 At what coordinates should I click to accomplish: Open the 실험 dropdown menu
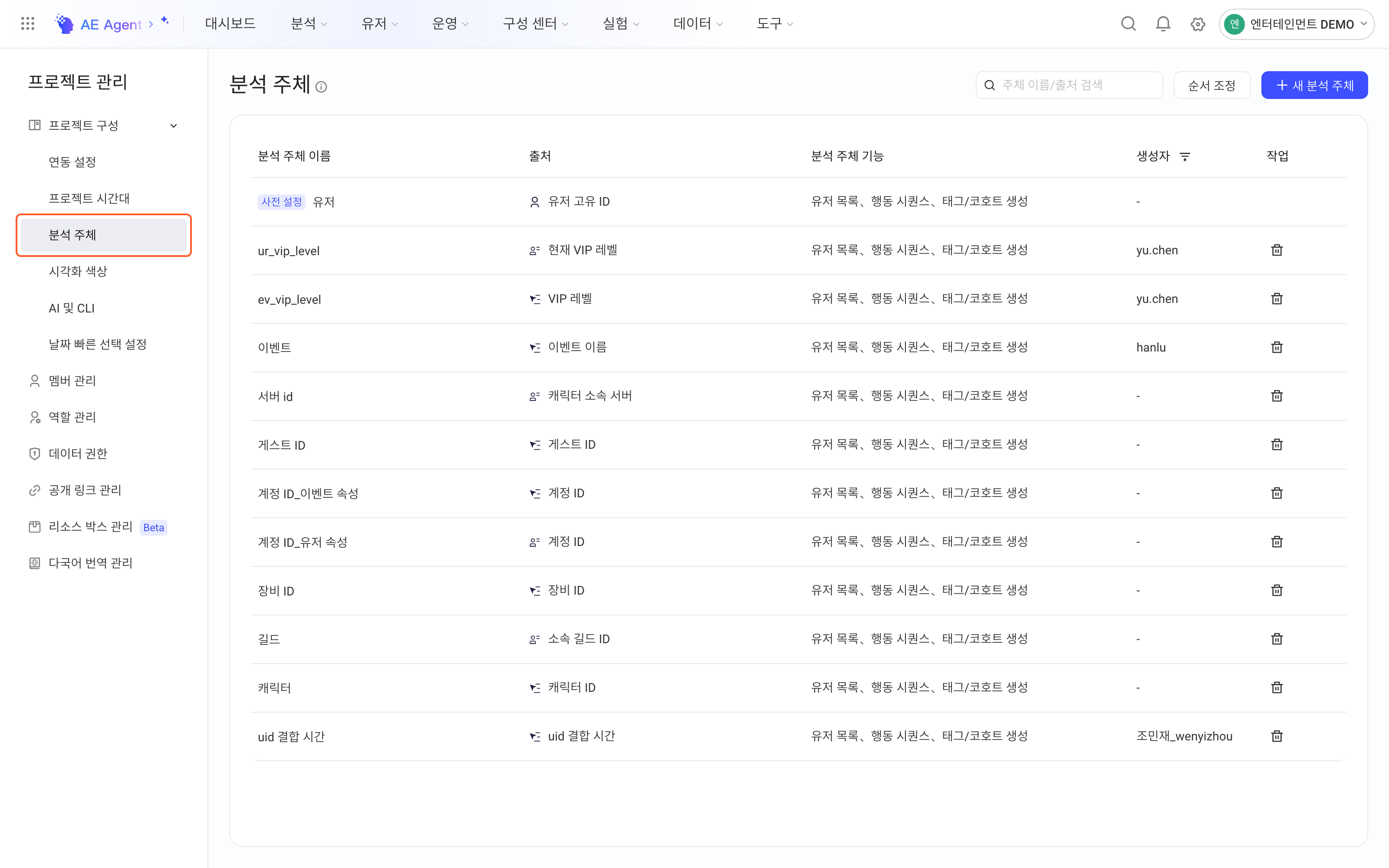[x=620, y=23]
